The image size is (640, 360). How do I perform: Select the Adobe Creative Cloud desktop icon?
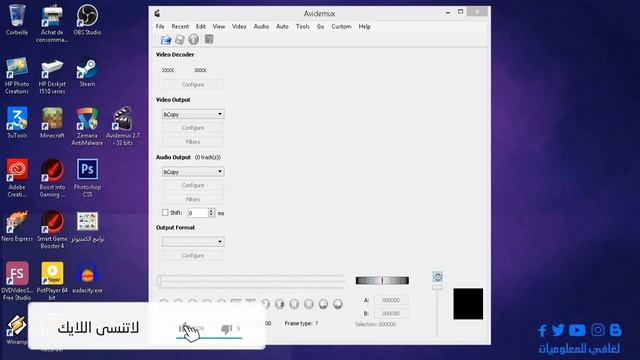(x=17, y=178)
